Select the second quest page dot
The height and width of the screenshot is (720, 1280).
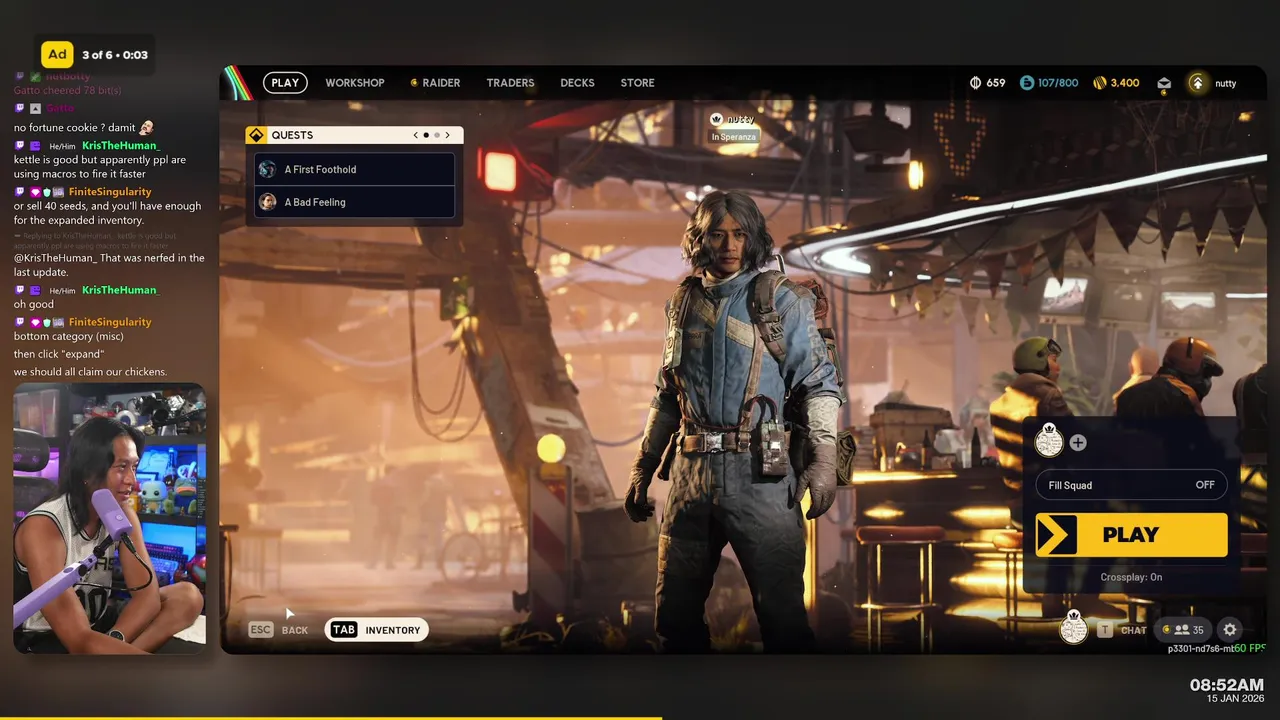[x=436, y=135]
